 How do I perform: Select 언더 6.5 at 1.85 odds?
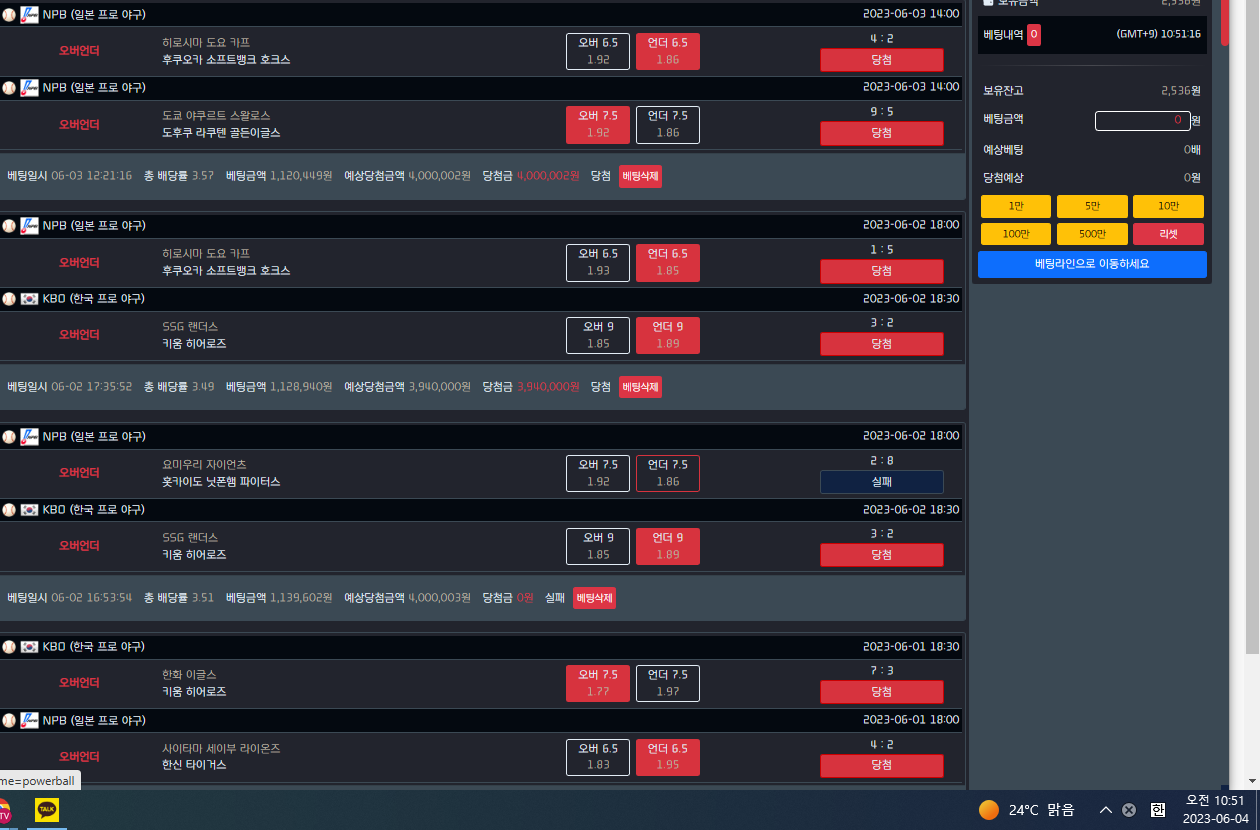(x=668, y=262)
